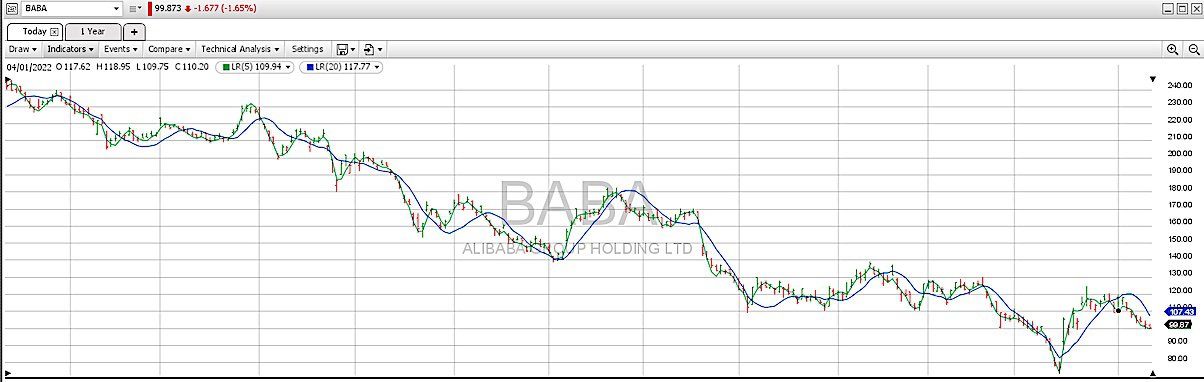
Task: Click the save chart disk icon
Action: pos(342,48)
